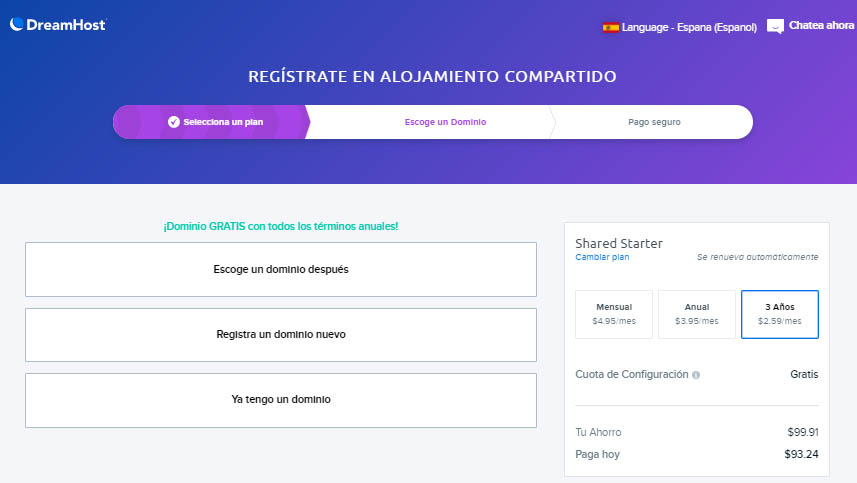Image resolution: width=857 pixels, height=483 pixels.
Task: Open the Language - España (Español) selector
Action: [680, 27]
